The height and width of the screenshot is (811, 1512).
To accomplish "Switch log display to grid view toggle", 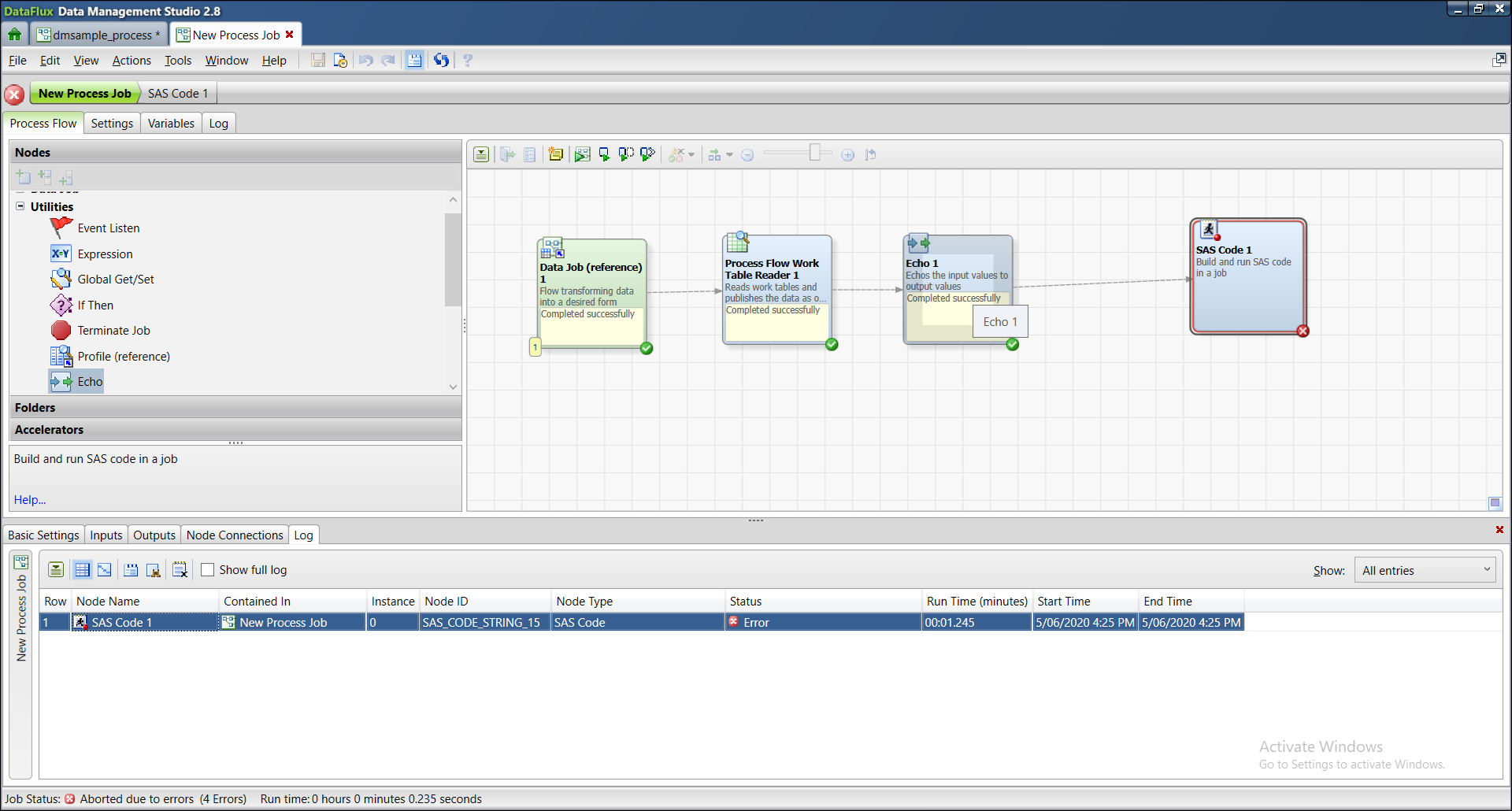I will pyautogui.click(x=83, y=569).
